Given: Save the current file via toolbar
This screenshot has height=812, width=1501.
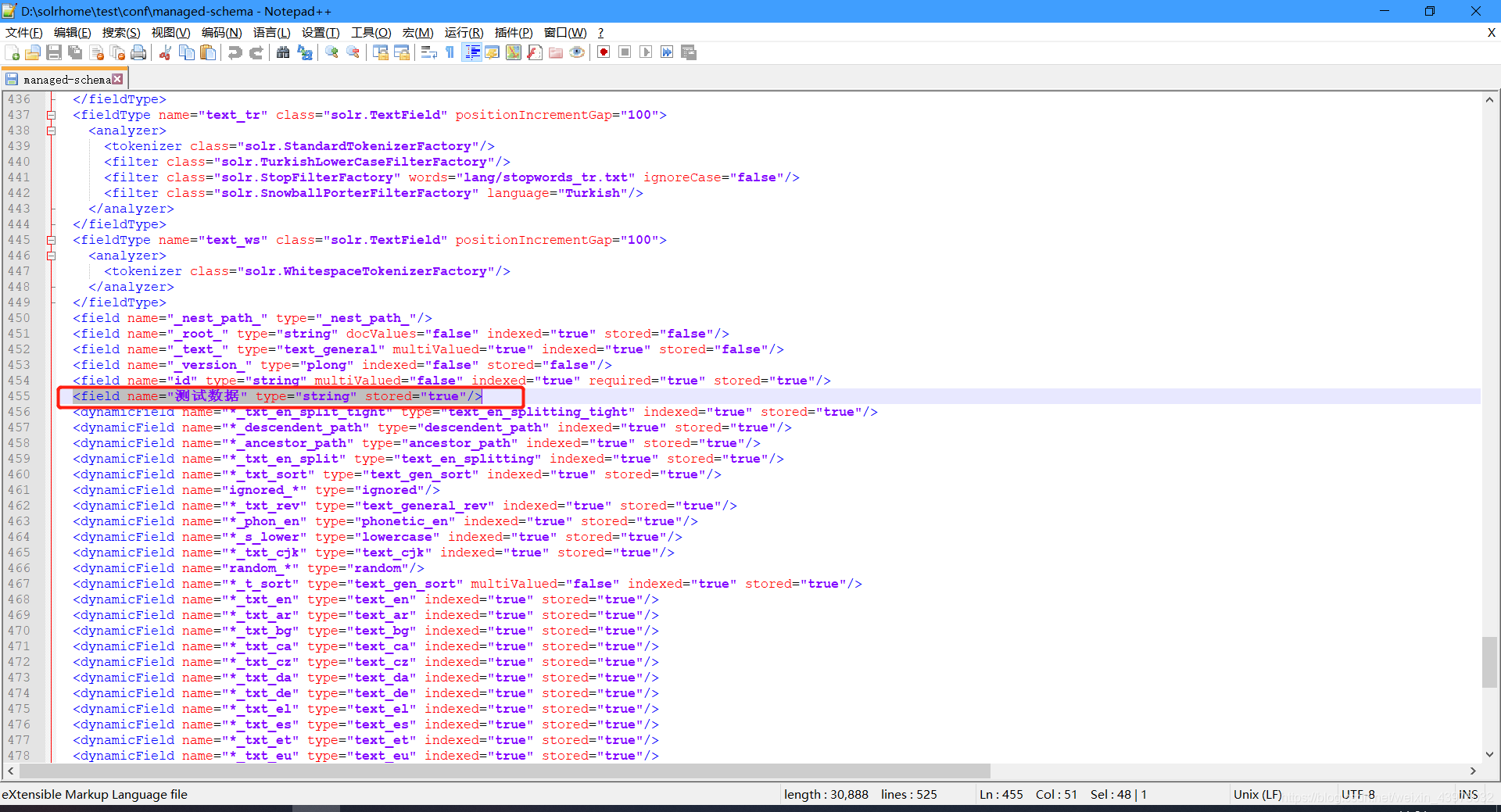Looking at the screenshot, I should [54, 52].
